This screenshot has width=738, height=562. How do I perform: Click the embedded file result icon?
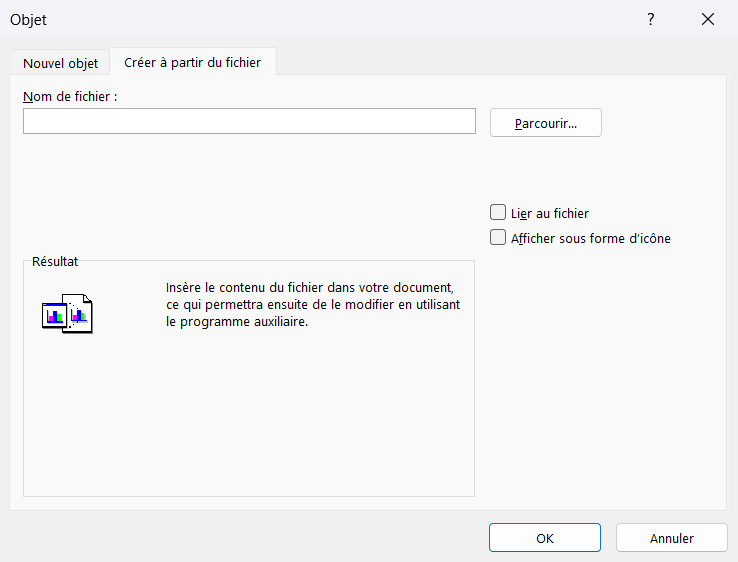(x=67, y=314)
